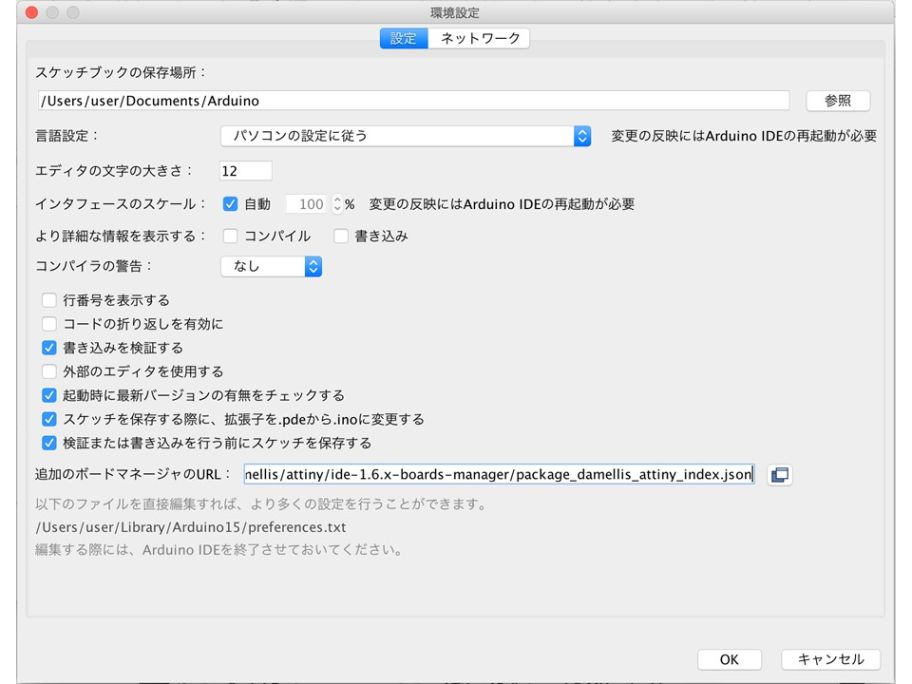Screen dimensions: 912x684
Task: Click the interface scale percent stepper arrows
Action: (337, 204)
